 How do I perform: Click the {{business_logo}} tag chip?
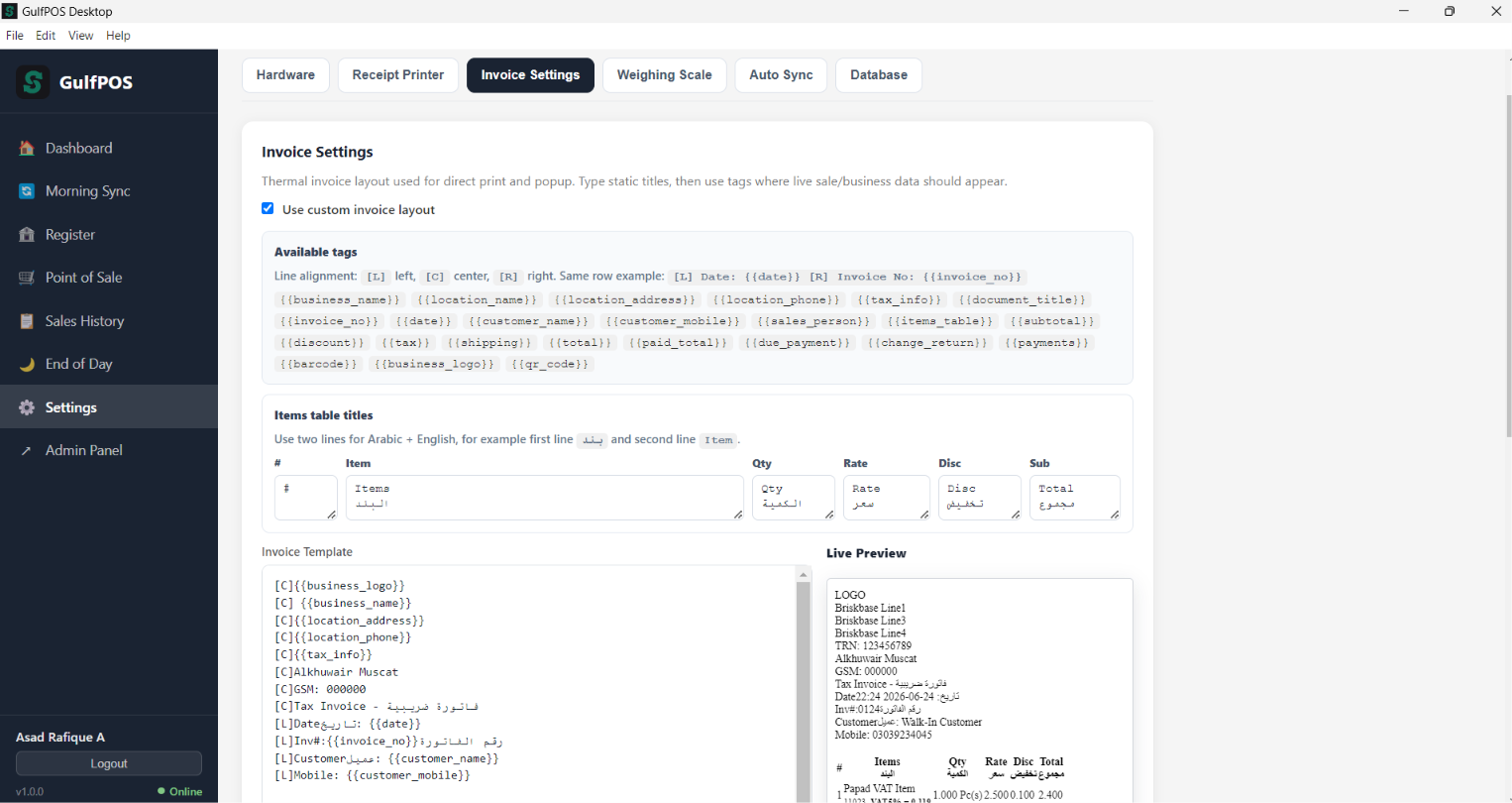[x=433, y=365]
